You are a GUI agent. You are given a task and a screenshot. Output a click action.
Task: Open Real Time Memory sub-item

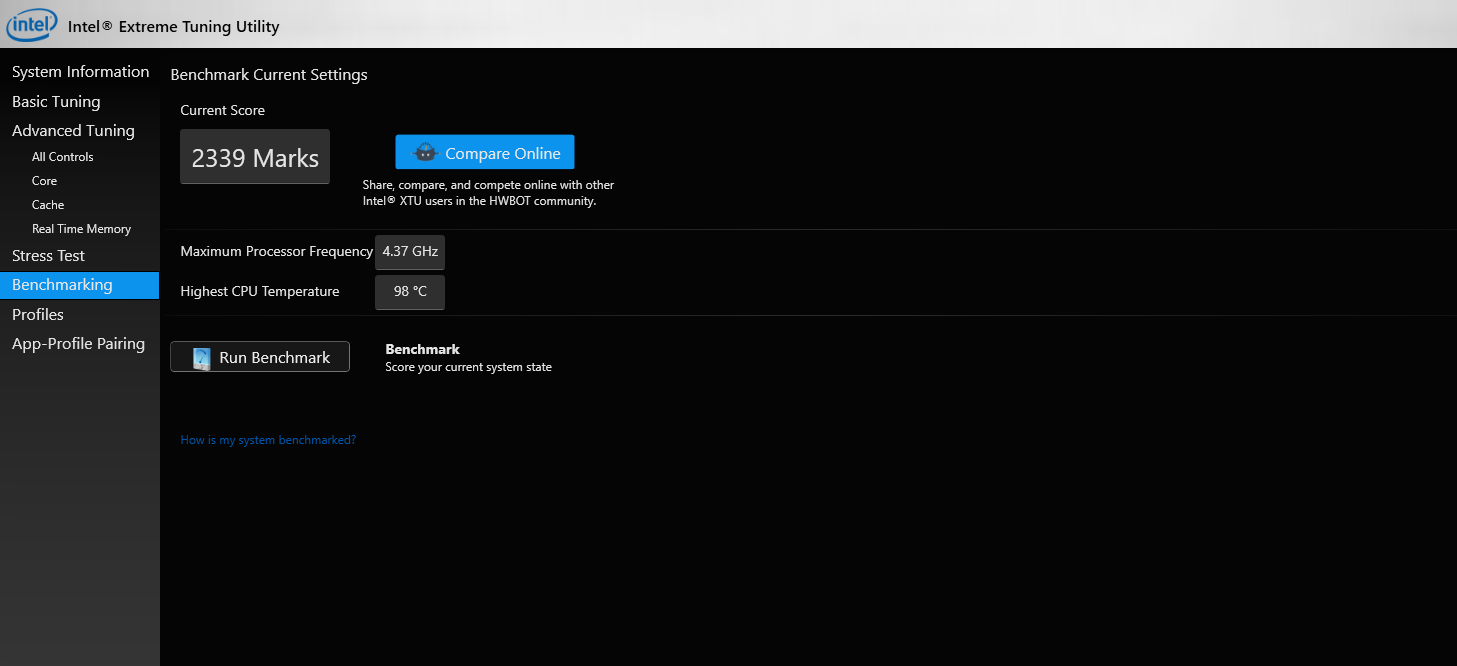click(80, 229)
